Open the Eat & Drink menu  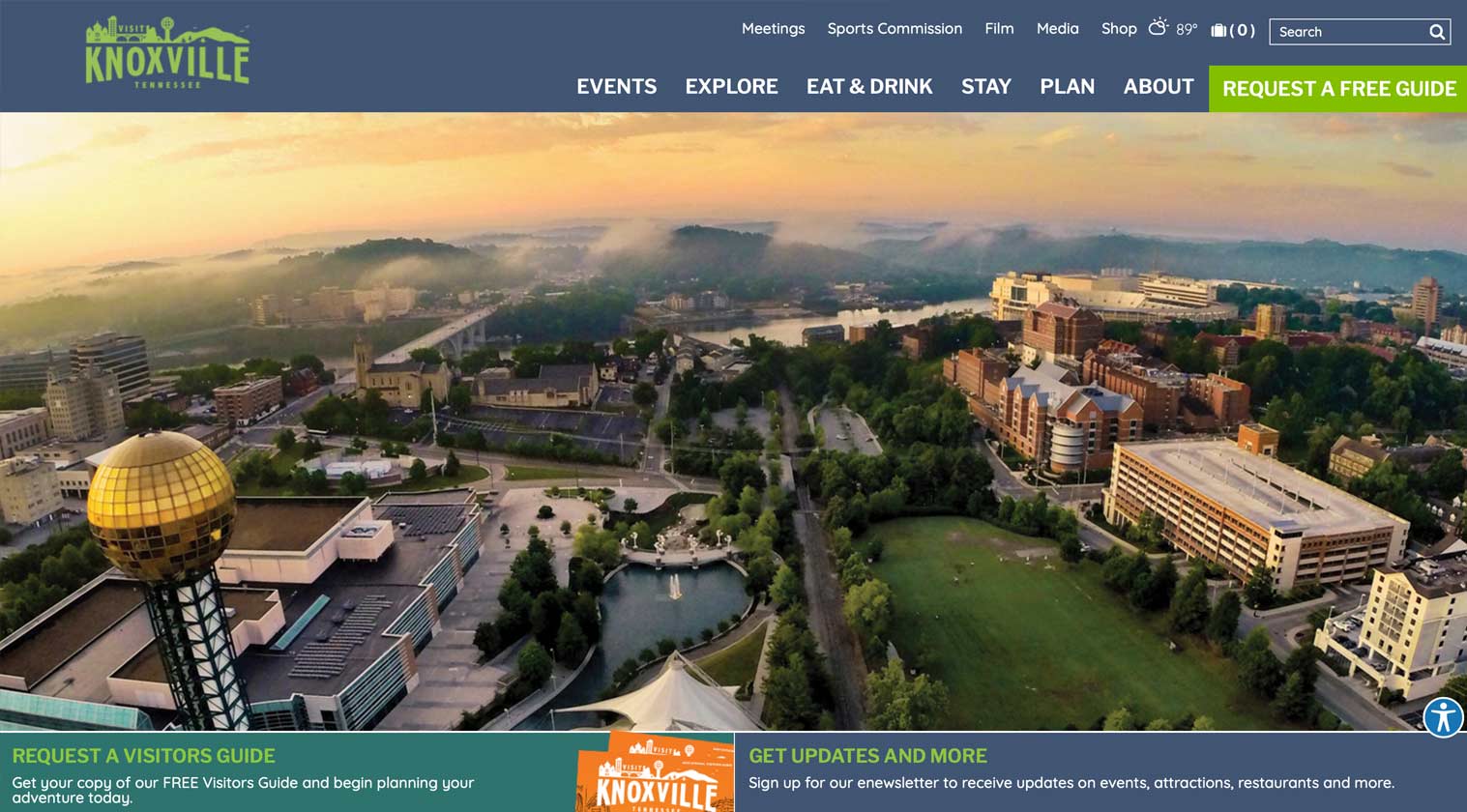pyautogui.click(x=869, y=86)
